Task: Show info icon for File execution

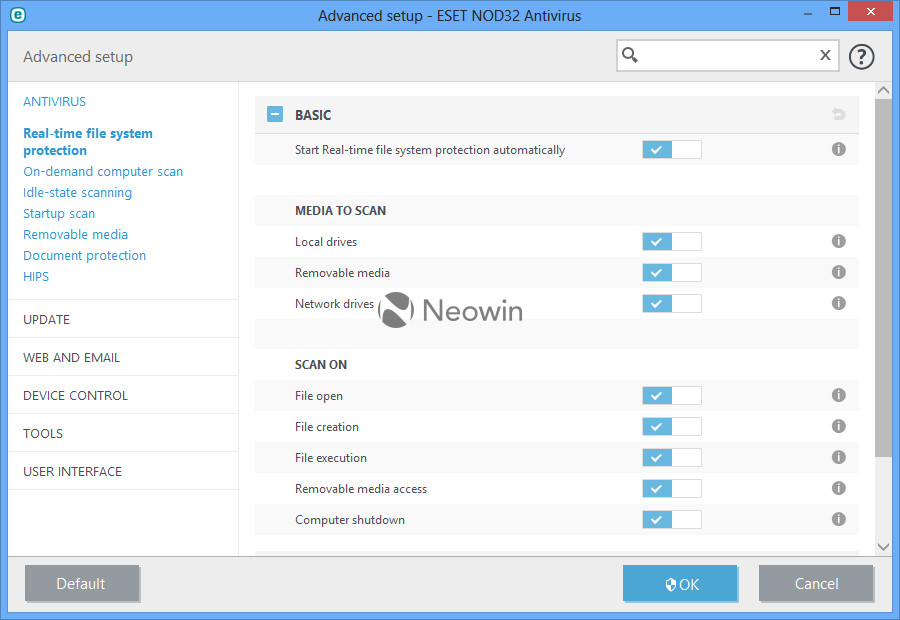Action: pos(839,457)
